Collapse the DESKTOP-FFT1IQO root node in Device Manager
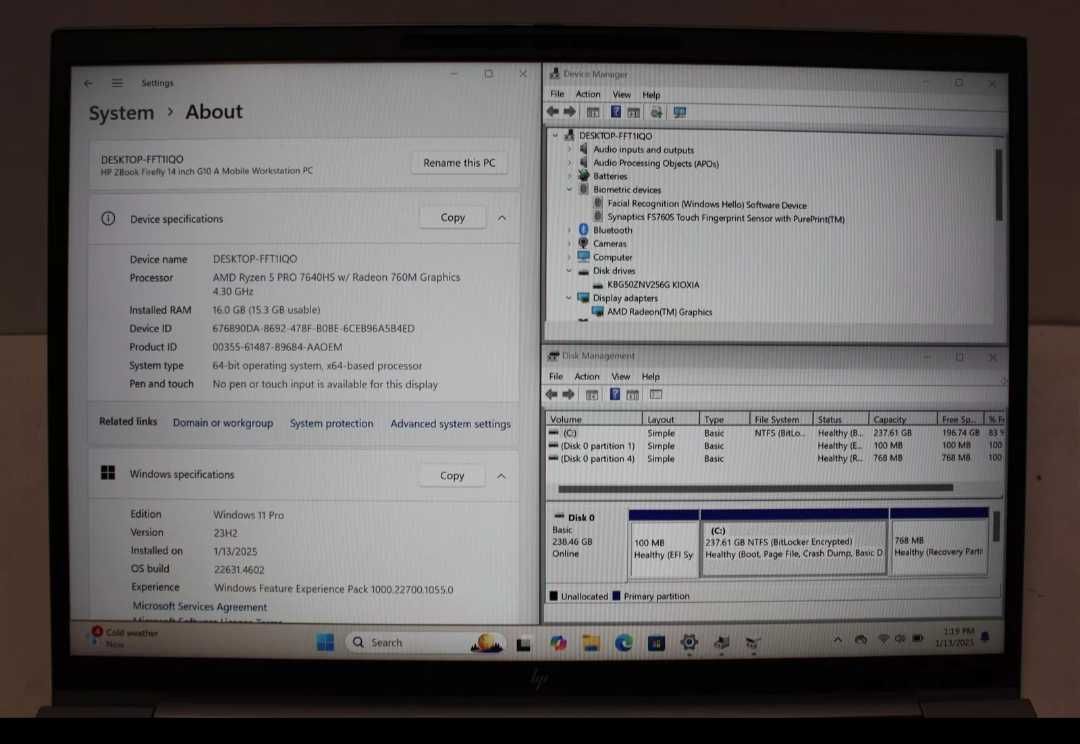1080x744 pixels. (555, 135)
